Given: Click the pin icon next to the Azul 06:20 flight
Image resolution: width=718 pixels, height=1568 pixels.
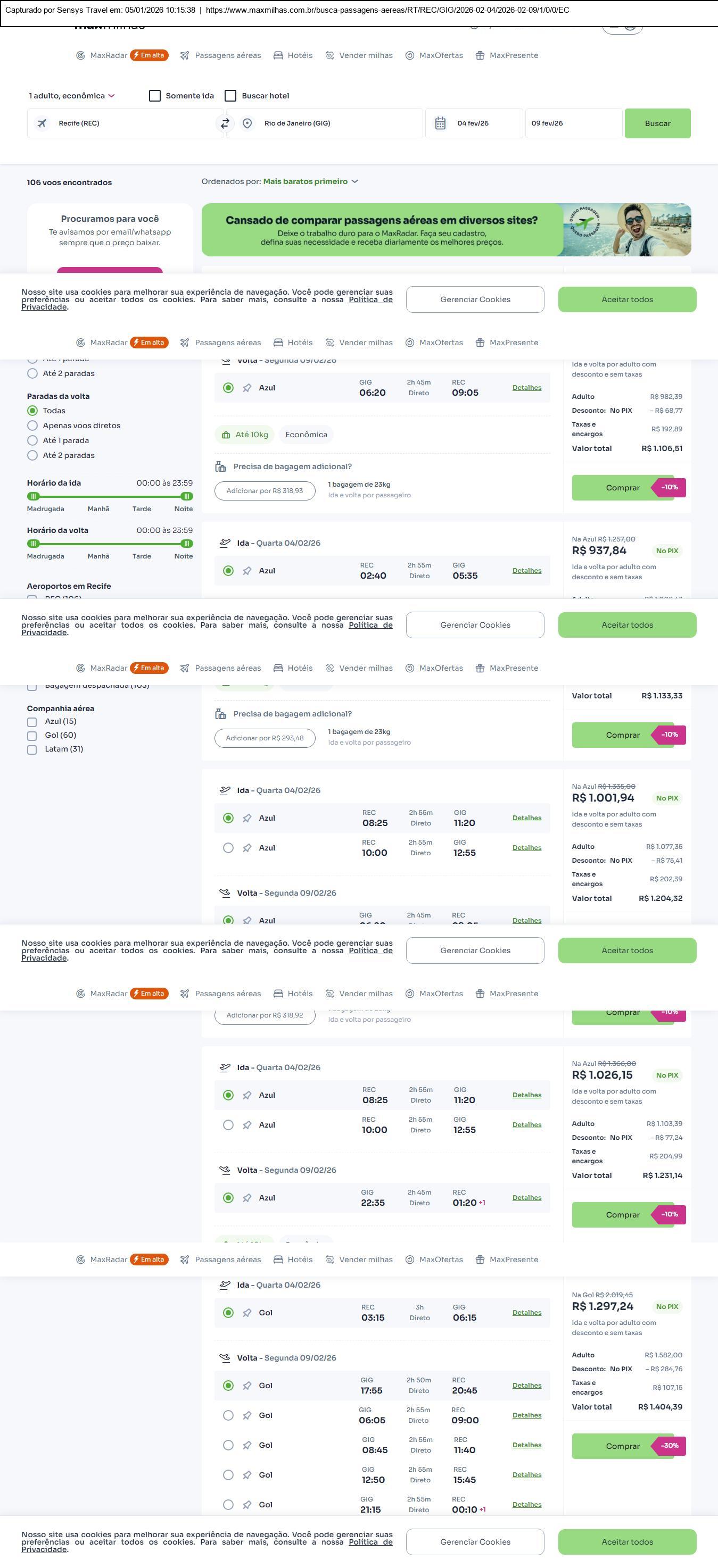Looking at the screenshot, I should click(247, 388).
